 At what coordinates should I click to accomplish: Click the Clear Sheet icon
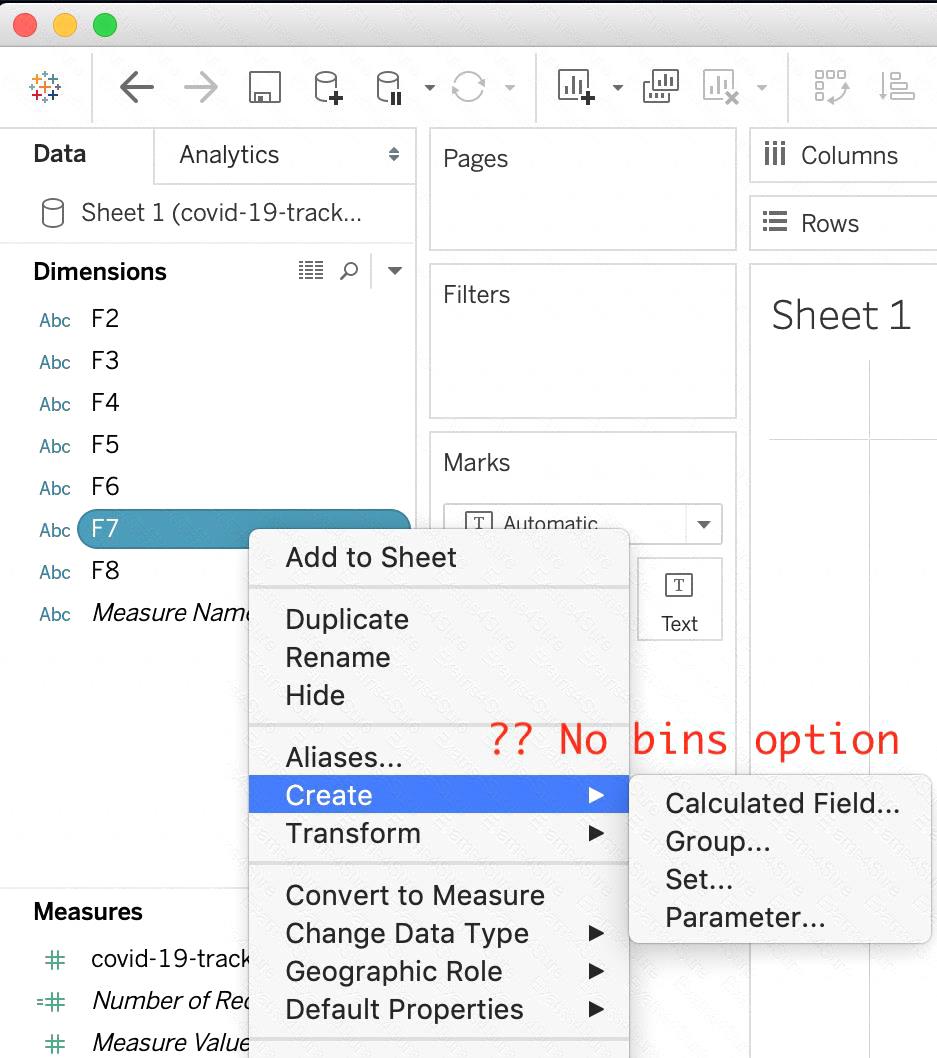720,87
